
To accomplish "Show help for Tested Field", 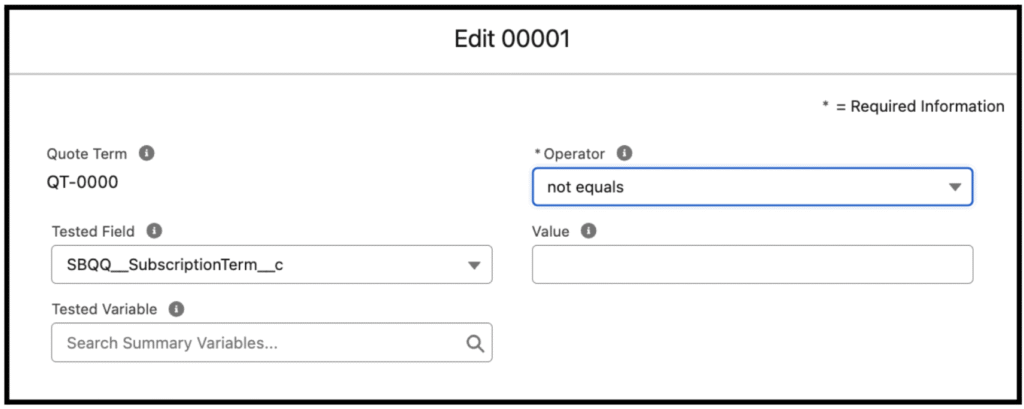I will click(155, 231).
